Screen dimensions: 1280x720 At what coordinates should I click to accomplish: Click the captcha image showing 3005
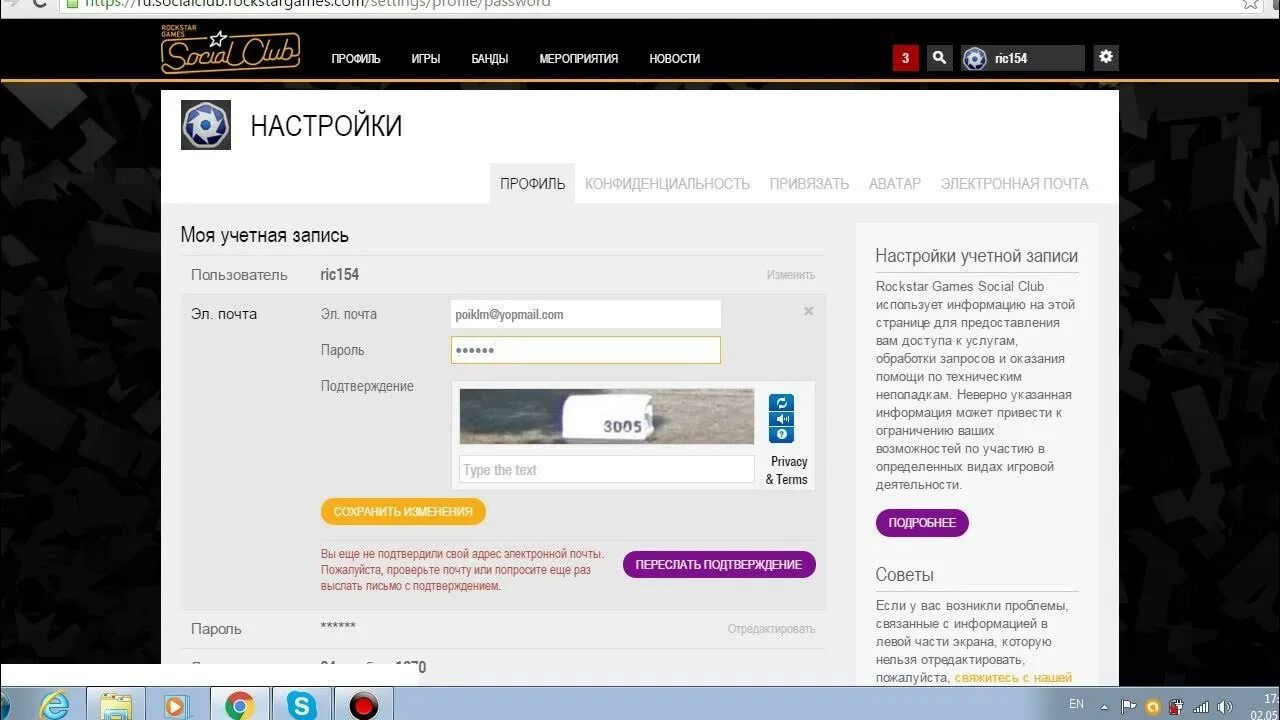pos(607,416)
